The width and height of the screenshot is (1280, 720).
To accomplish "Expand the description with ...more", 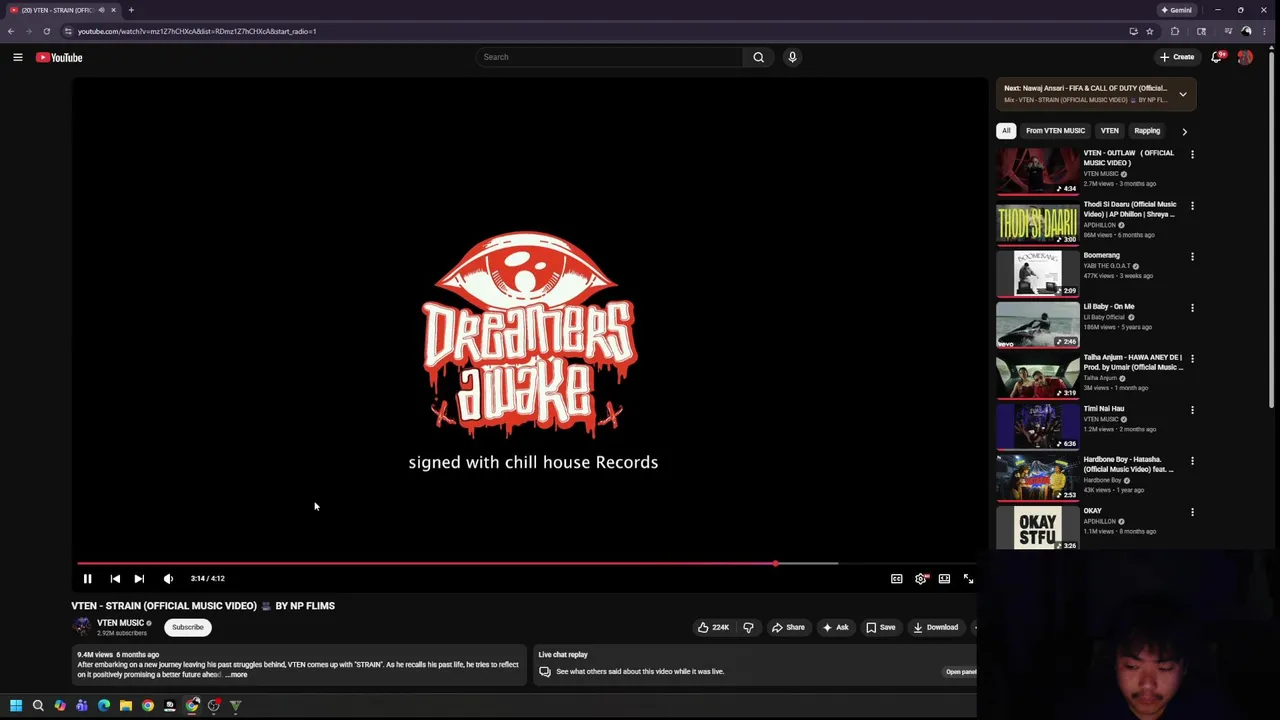I will tap(237, 675).
